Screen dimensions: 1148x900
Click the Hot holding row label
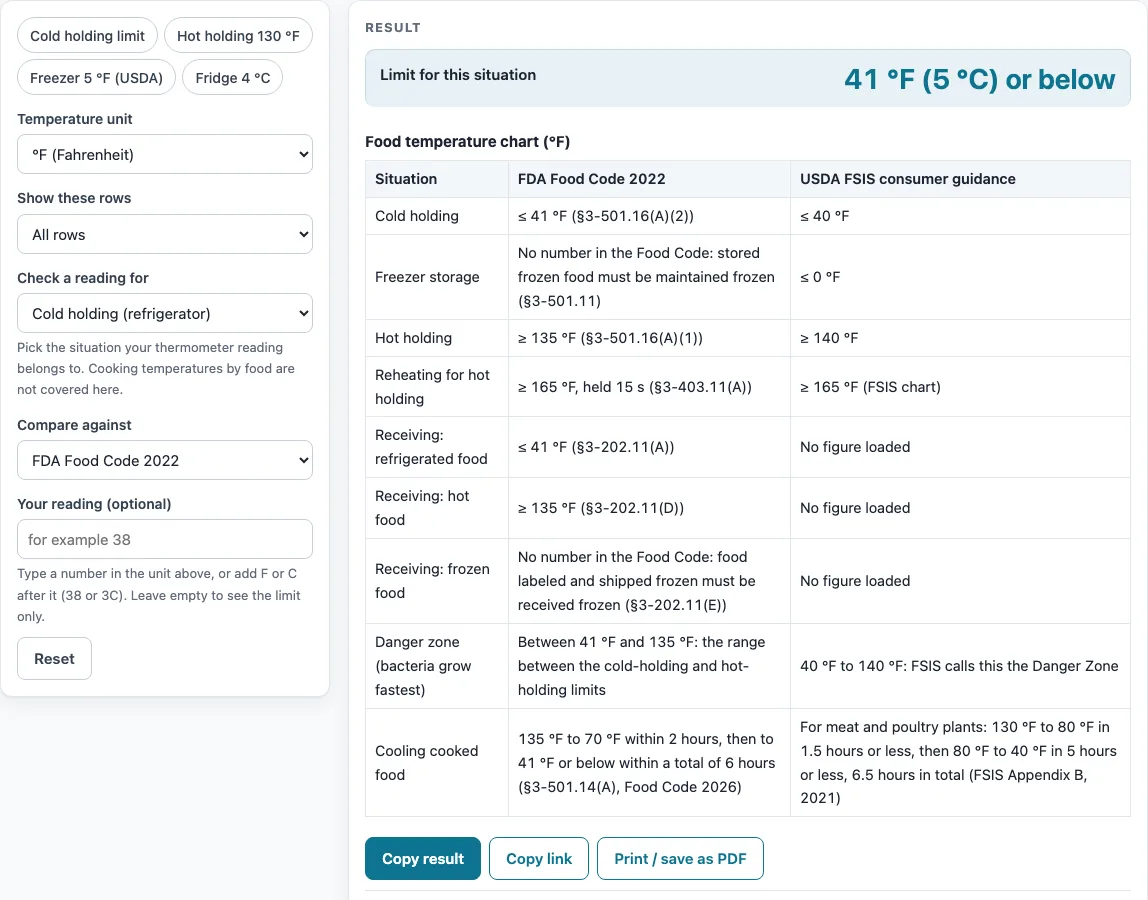click(437, 338)
